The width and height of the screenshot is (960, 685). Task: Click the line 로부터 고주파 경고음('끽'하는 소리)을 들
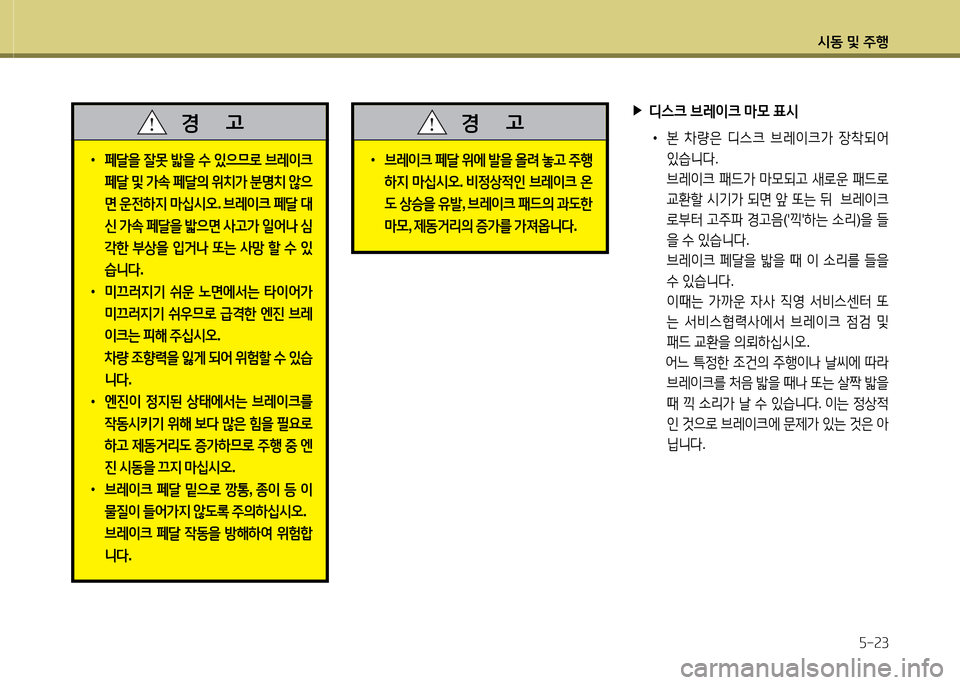(x=777, y=220)
